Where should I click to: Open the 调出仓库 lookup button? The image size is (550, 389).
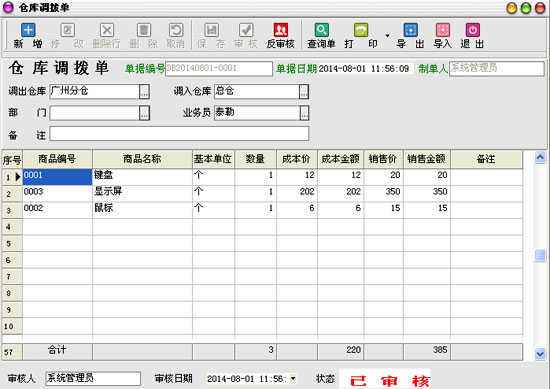(x=145, y=92)
